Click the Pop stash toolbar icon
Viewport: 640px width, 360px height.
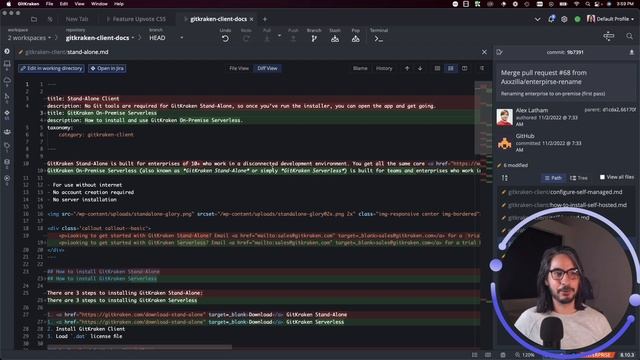[356, 39]
